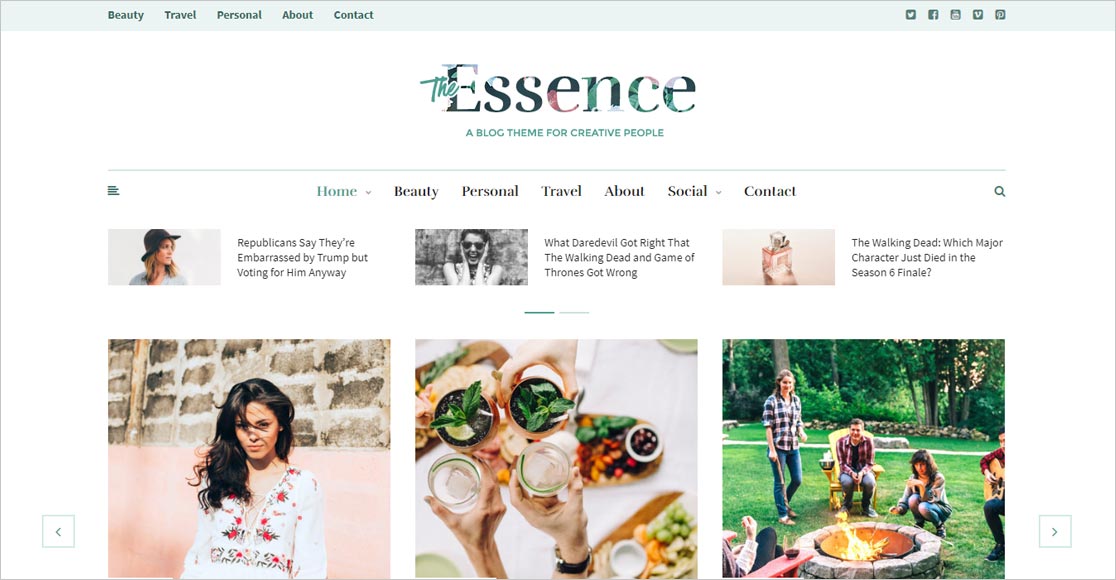Open the Republicans Embarrassed by Trump article
1116x580 pixels.
coord(302,258)
